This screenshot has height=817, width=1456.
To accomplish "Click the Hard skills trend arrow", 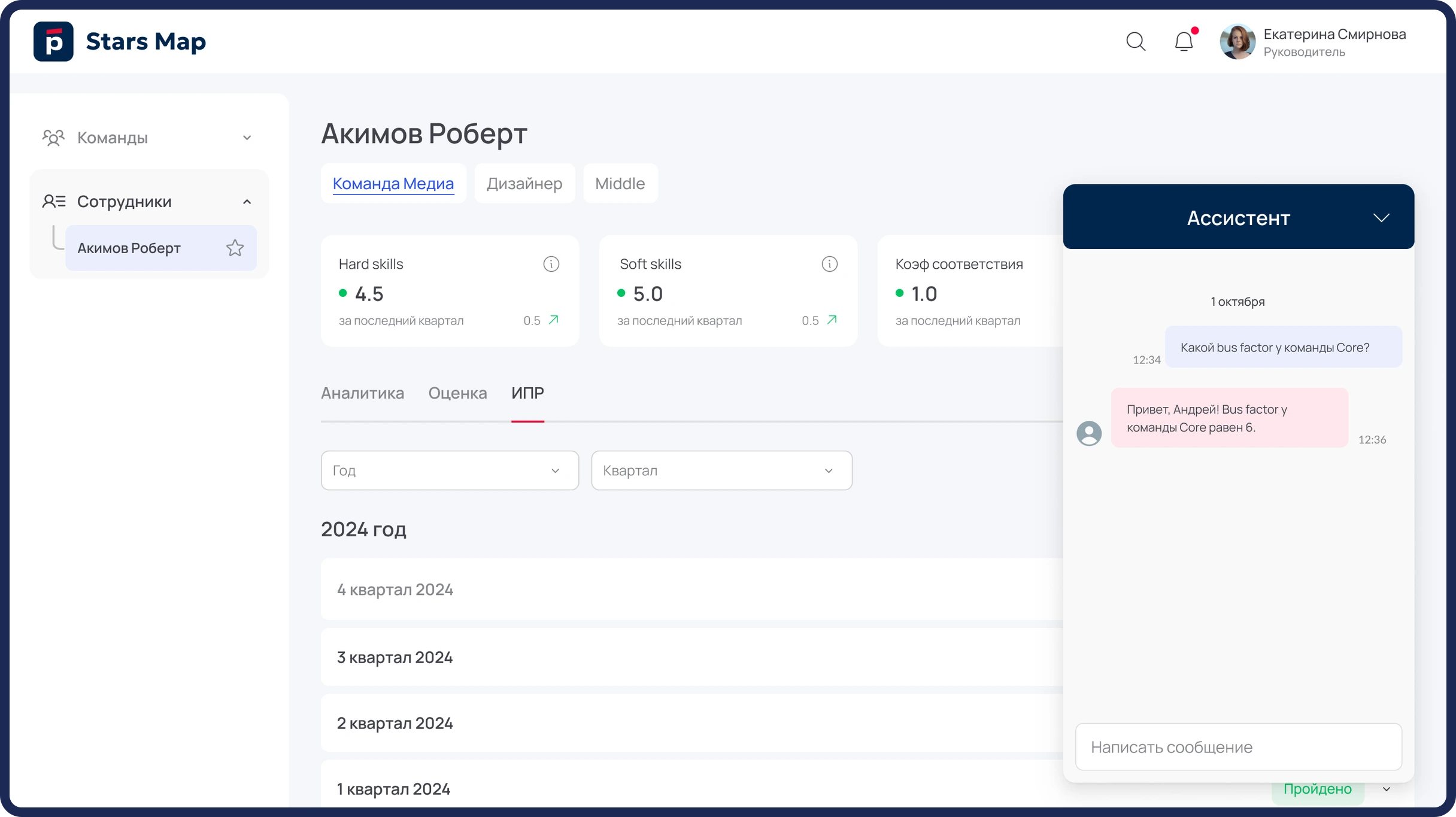I will click(x=554, y=320).
